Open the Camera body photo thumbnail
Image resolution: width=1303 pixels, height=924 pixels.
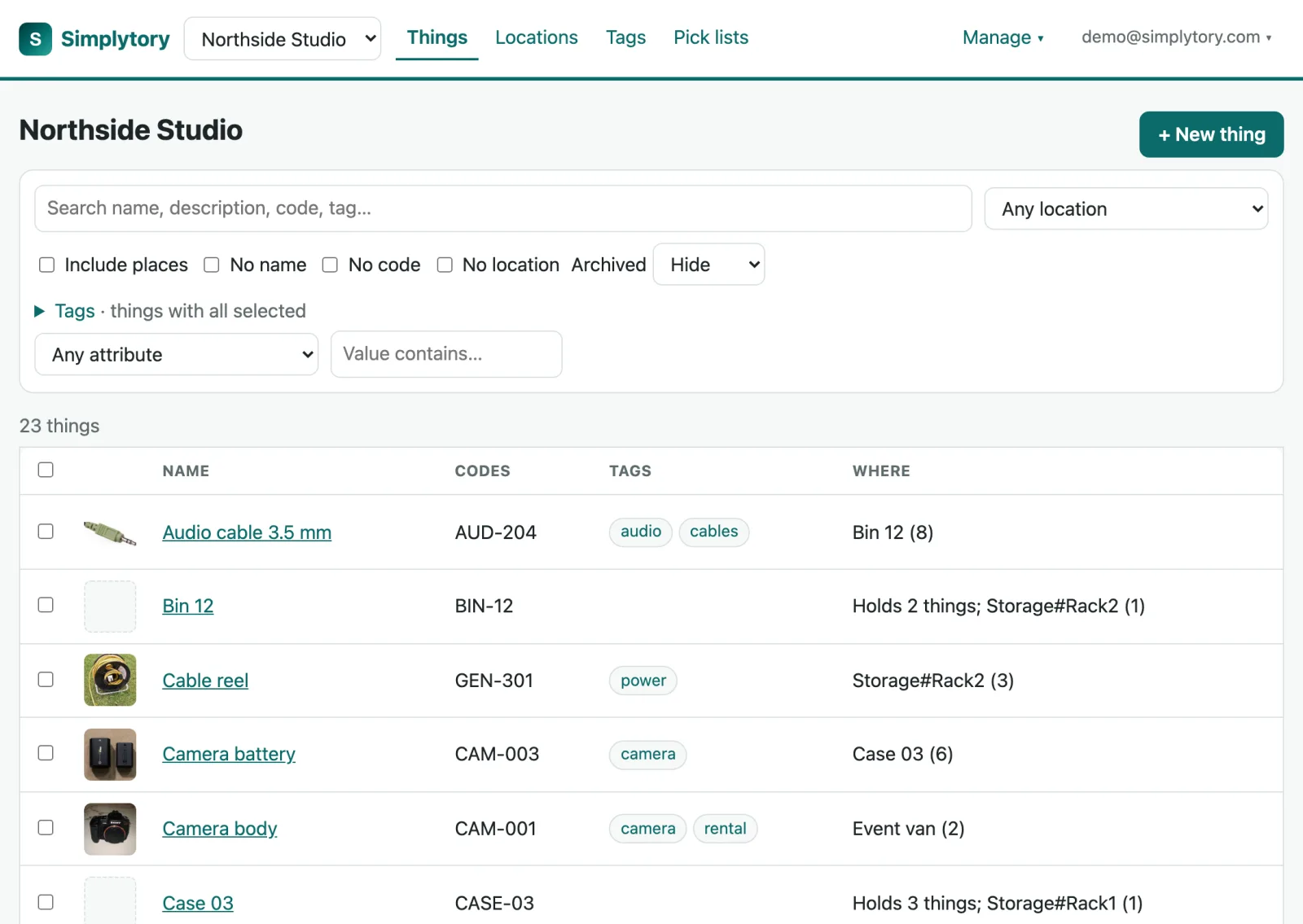110,829
